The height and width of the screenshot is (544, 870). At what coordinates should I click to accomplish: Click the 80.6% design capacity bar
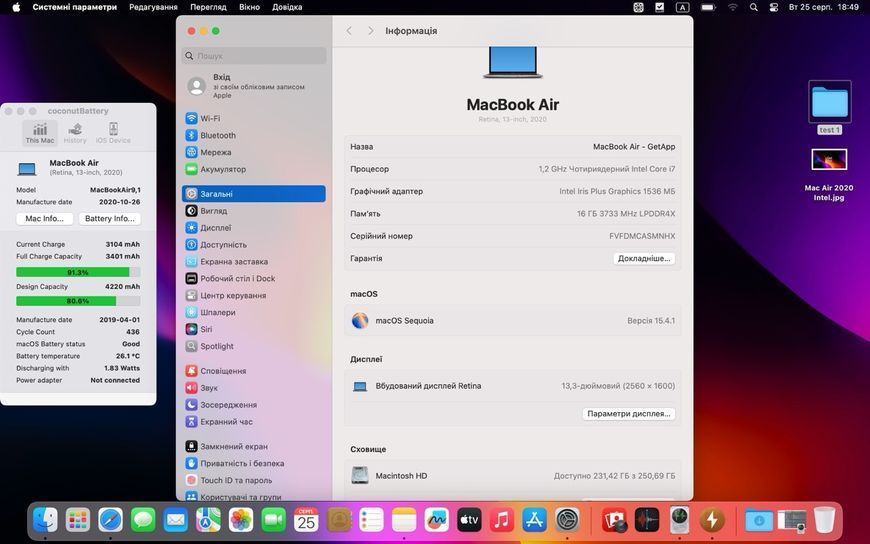click(x=78, y=301)
